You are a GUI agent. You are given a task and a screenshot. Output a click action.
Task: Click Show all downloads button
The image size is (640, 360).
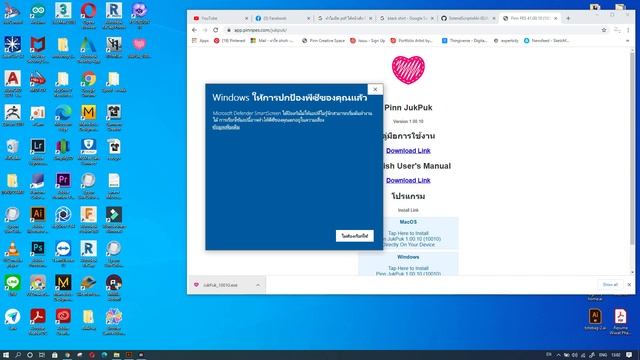tap(610, 284)
